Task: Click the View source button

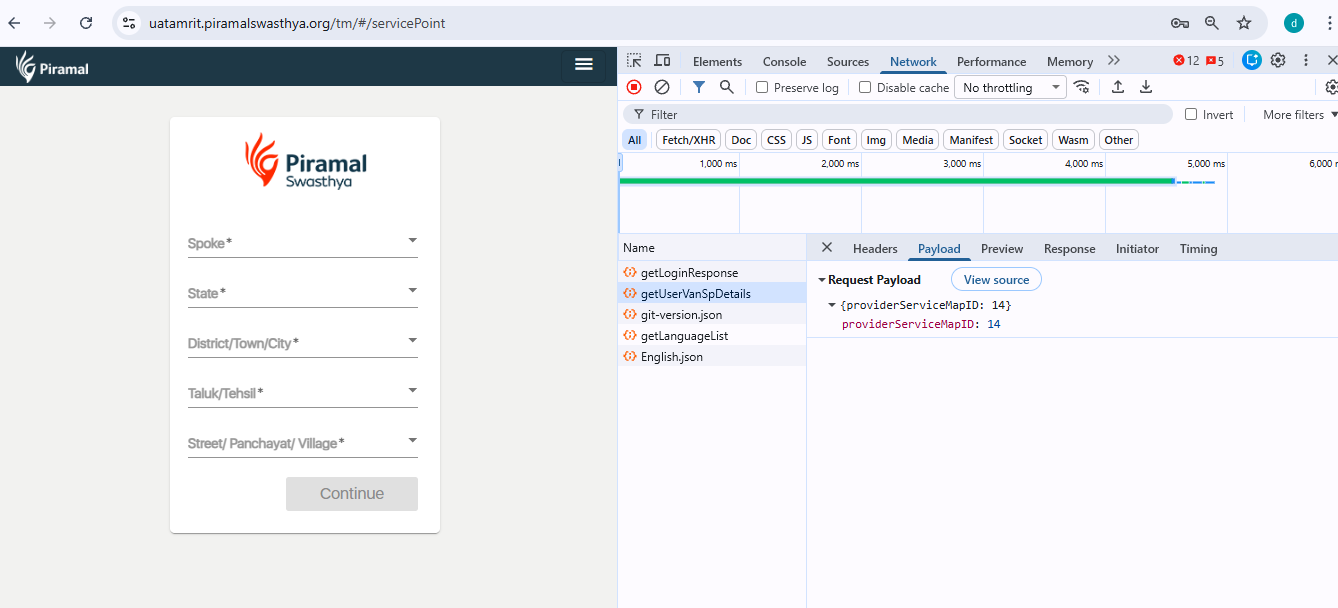Action: (996, 280)
